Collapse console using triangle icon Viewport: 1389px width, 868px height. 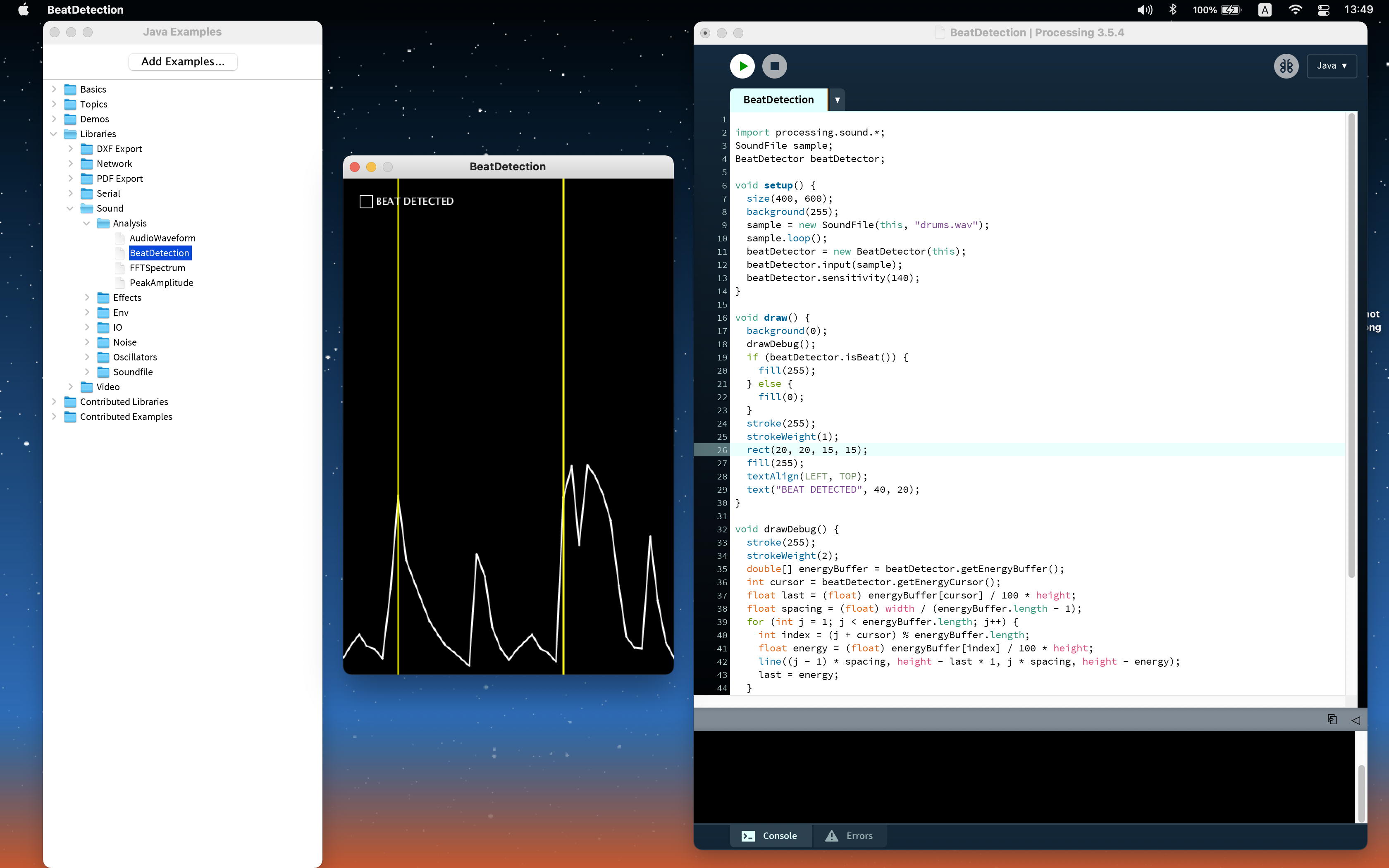pyautogui.click(x=1356, y=720)
